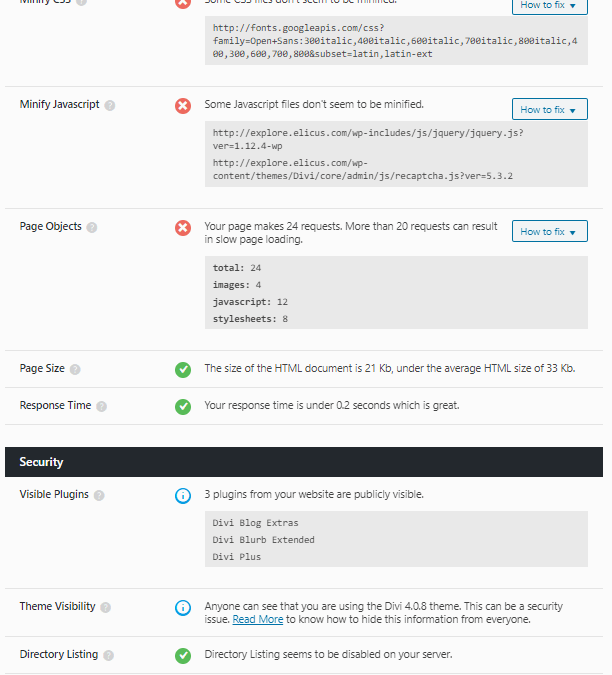612x675 pixels.
Task: Click help icon beside Minify Javascript
Action: tap(110, 105)
